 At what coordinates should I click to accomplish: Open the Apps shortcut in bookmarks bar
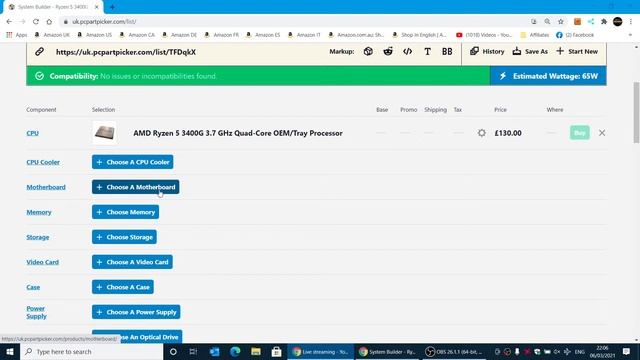(x=17, y=35)
